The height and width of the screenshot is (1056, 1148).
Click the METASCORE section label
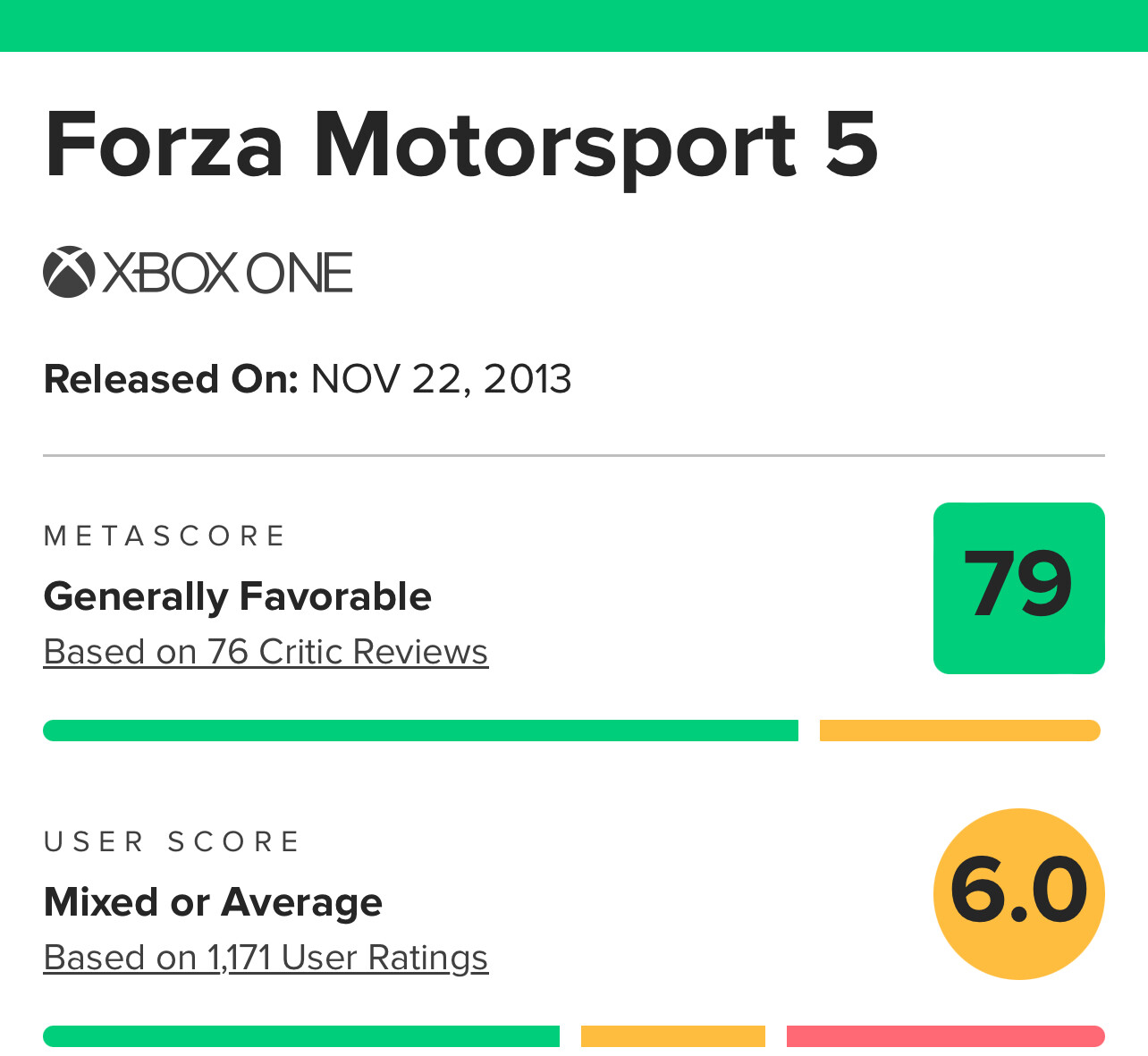165,536
